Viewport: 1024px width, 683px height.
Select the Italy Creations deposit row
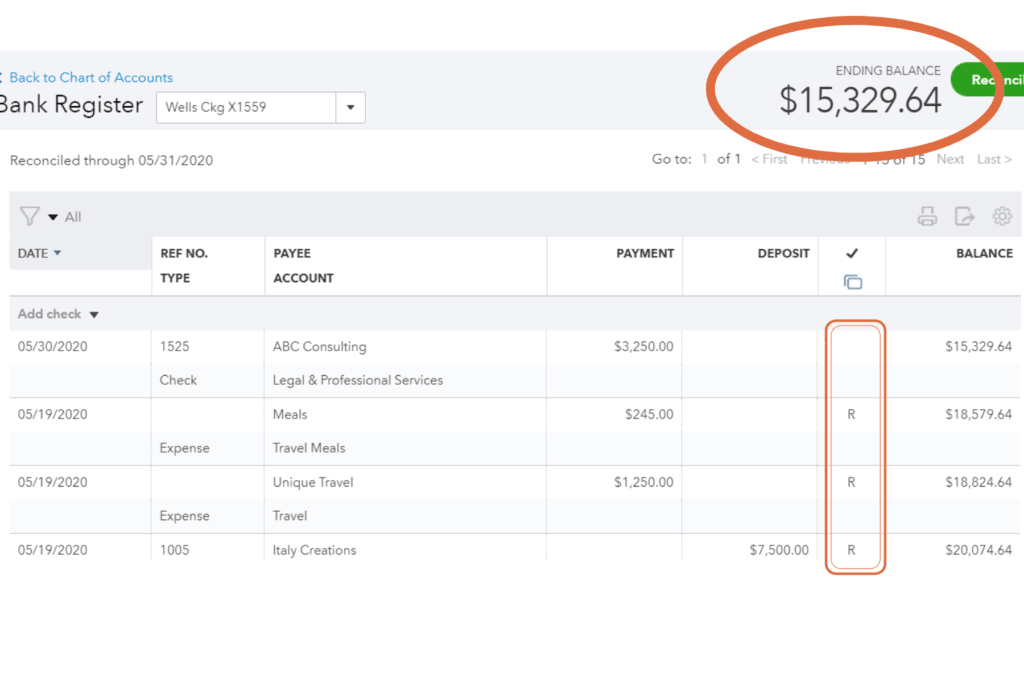pos(314,550)
